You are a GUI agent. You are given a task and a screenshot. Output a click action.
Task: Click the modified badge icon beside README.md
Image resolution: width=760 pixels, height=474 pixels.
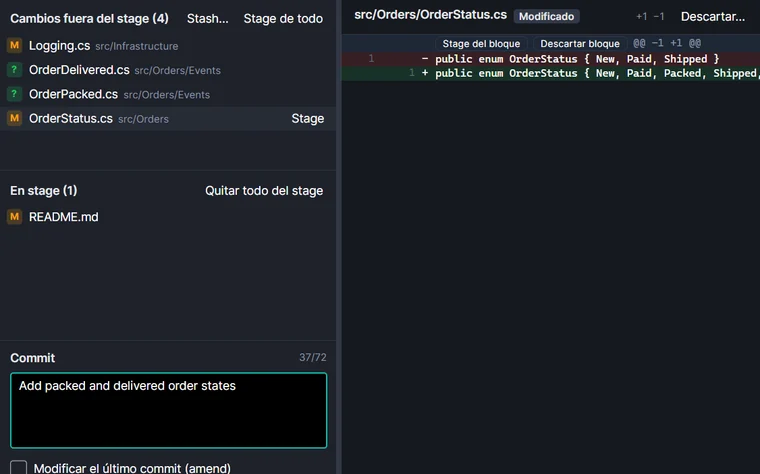(15, 217)
